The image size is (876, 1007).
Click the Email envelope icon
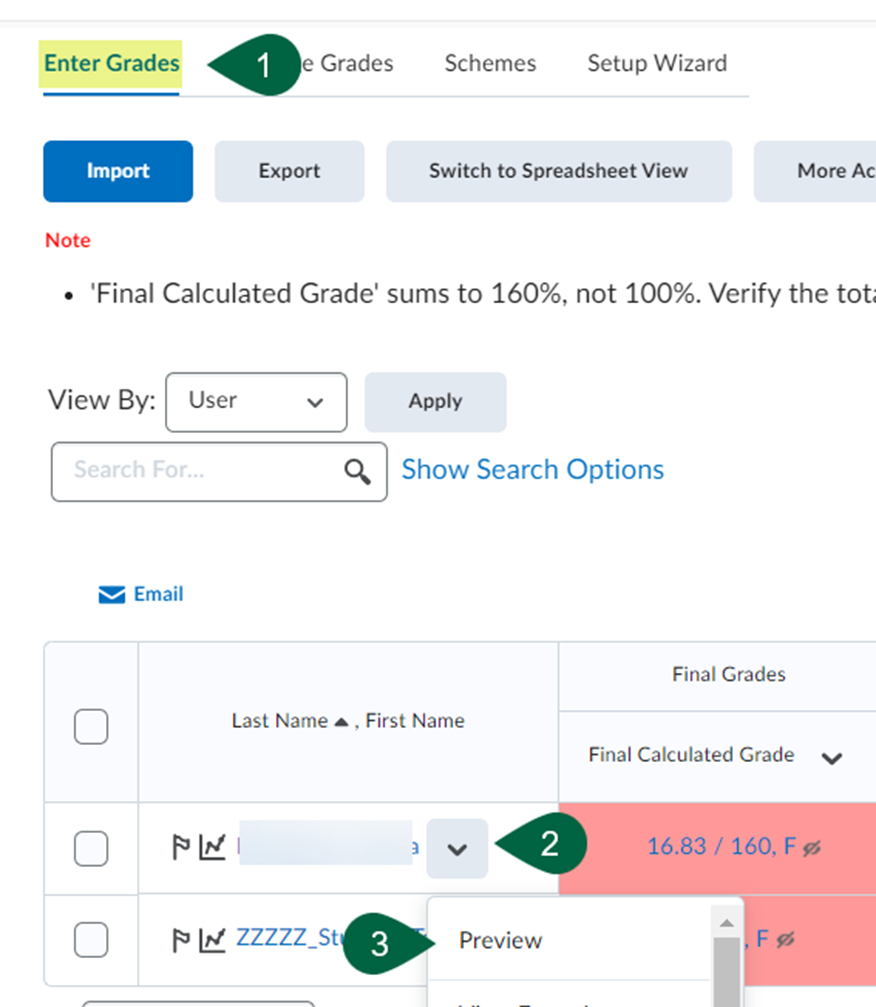coord(111,594)
